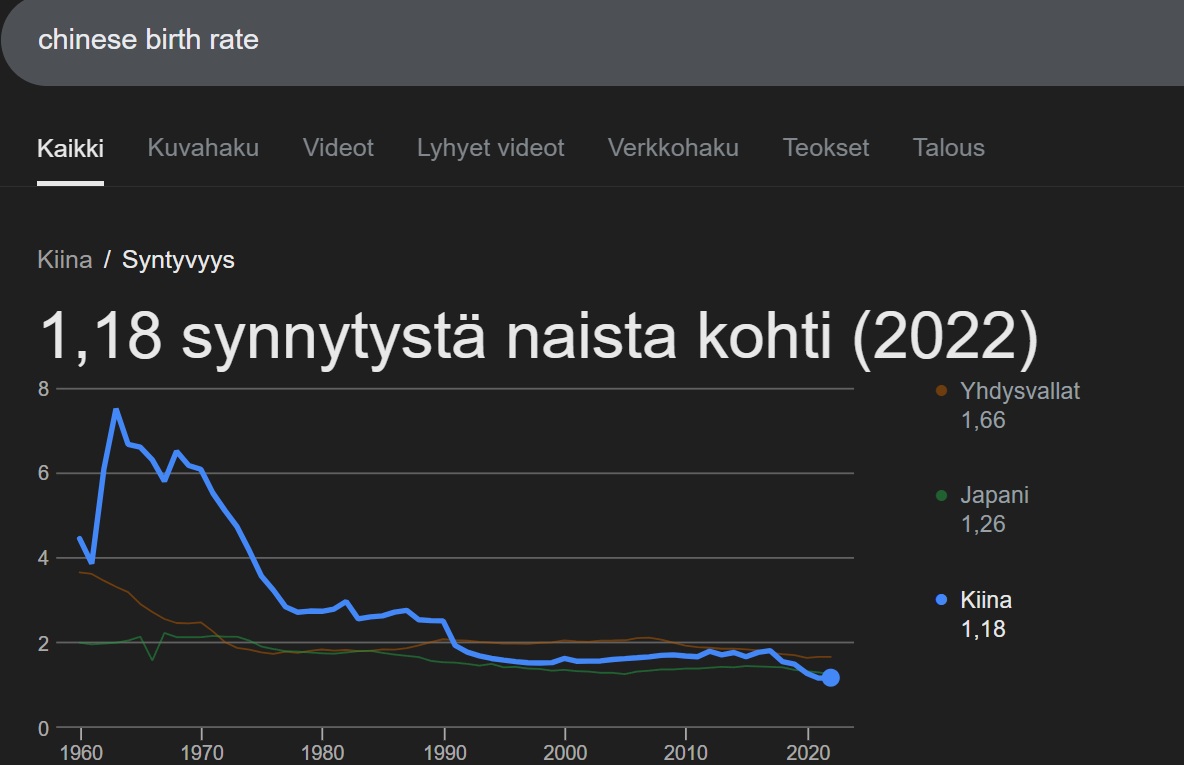Click the y-axis label 6

44,473
